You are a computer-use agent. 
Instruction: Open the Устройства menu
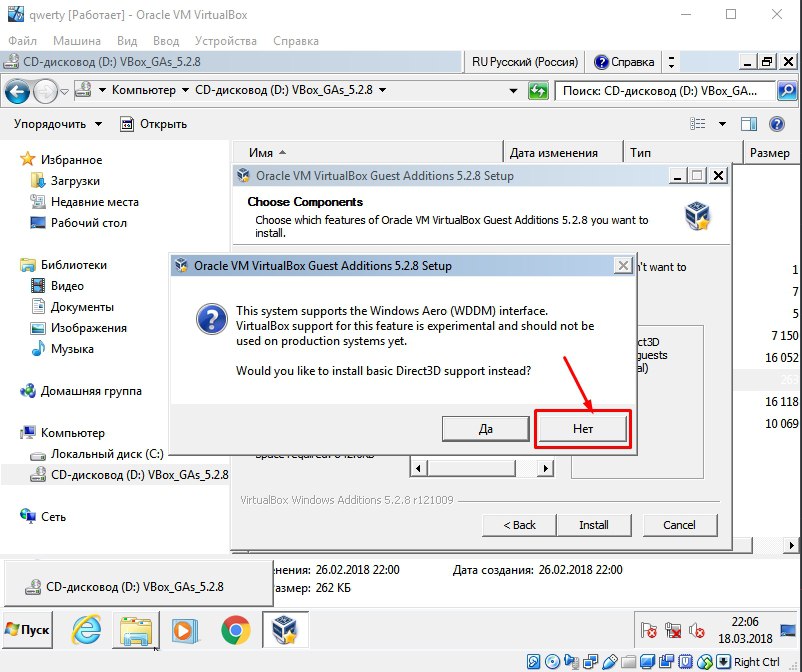point(226,41)
